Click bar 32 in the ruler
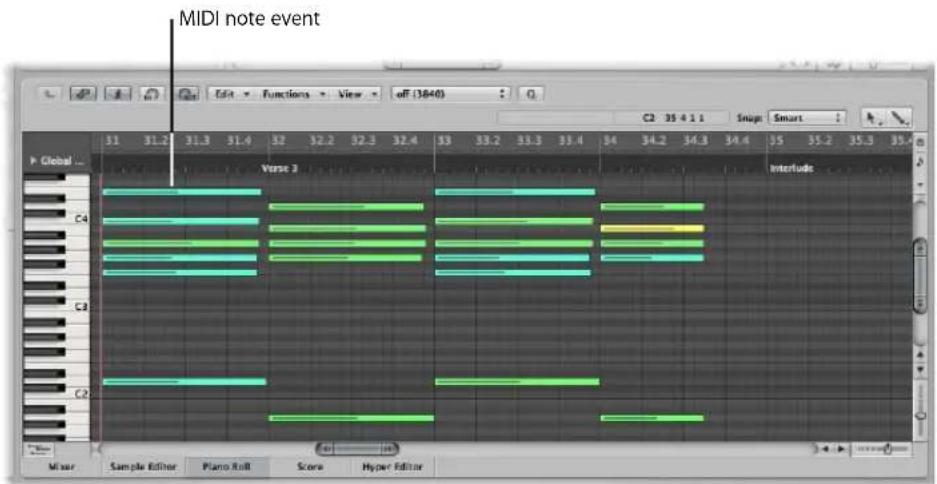This screenshot has width=937, height=484. point(278,141)
